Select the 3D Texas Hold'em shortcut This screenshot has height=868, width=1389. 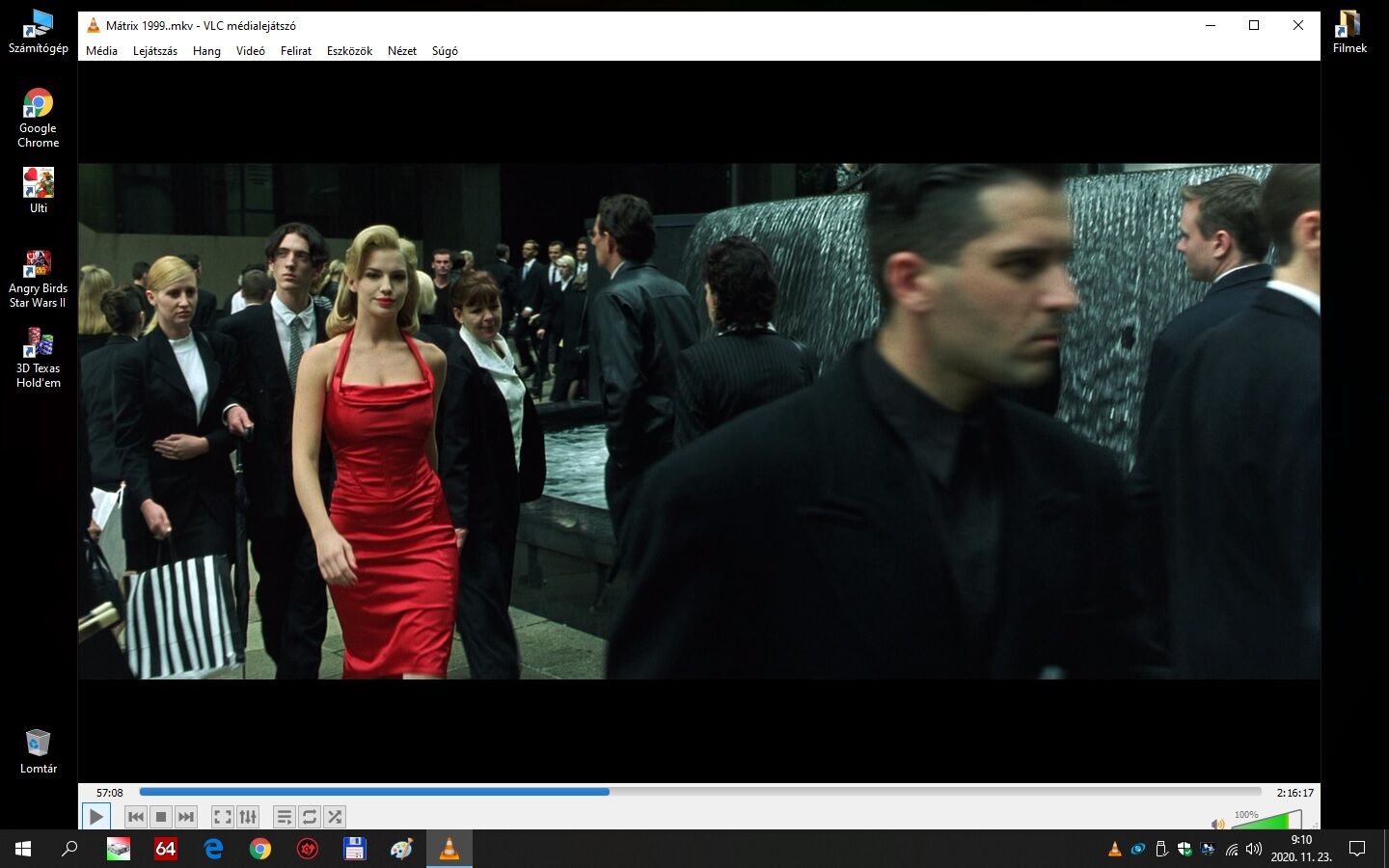39,358
